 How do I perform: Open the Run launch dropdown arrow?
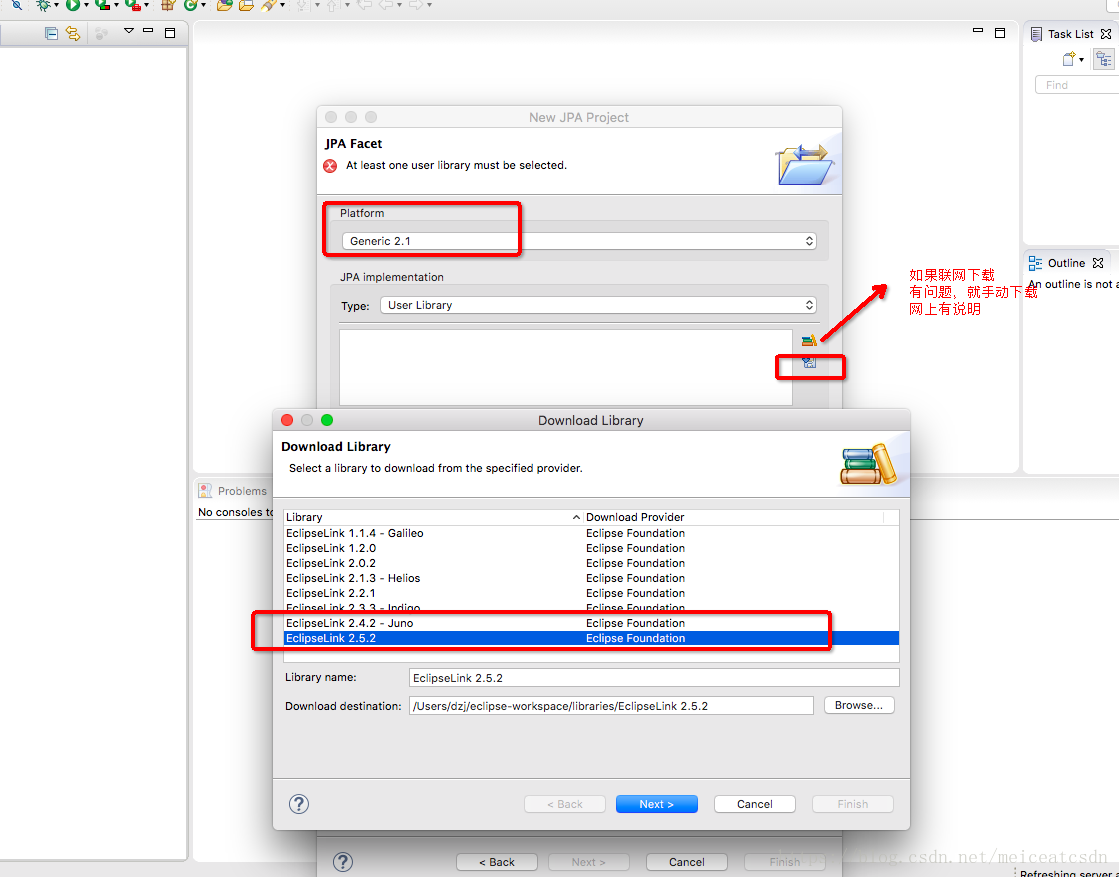pyautogui.click(x=86, y=6)
